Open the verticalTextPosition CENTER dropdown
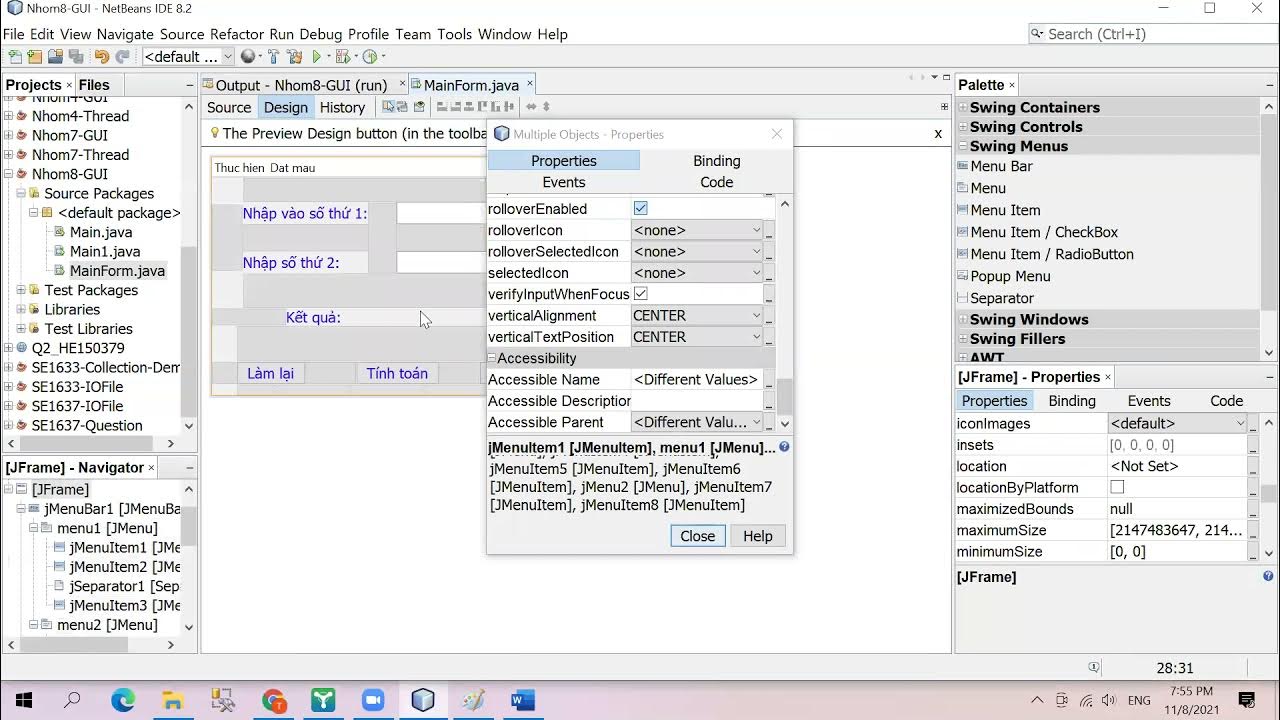Image resolution: width=1280 pixels, height=720 pixels. click(x=697, y=337)
